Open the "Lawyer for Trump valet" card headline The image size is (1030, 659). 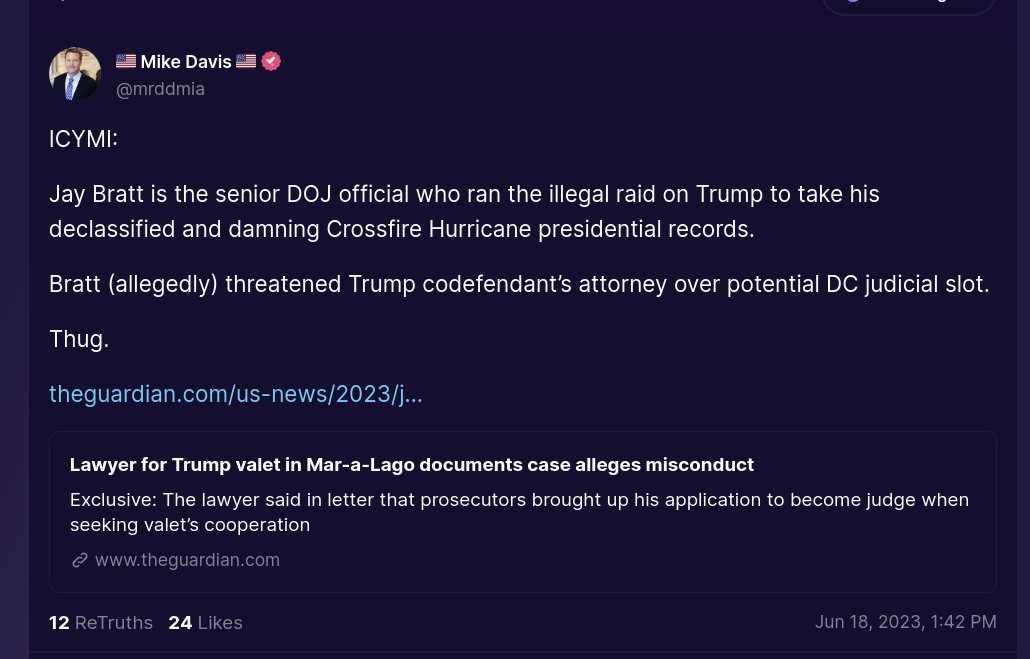(412, 465)
